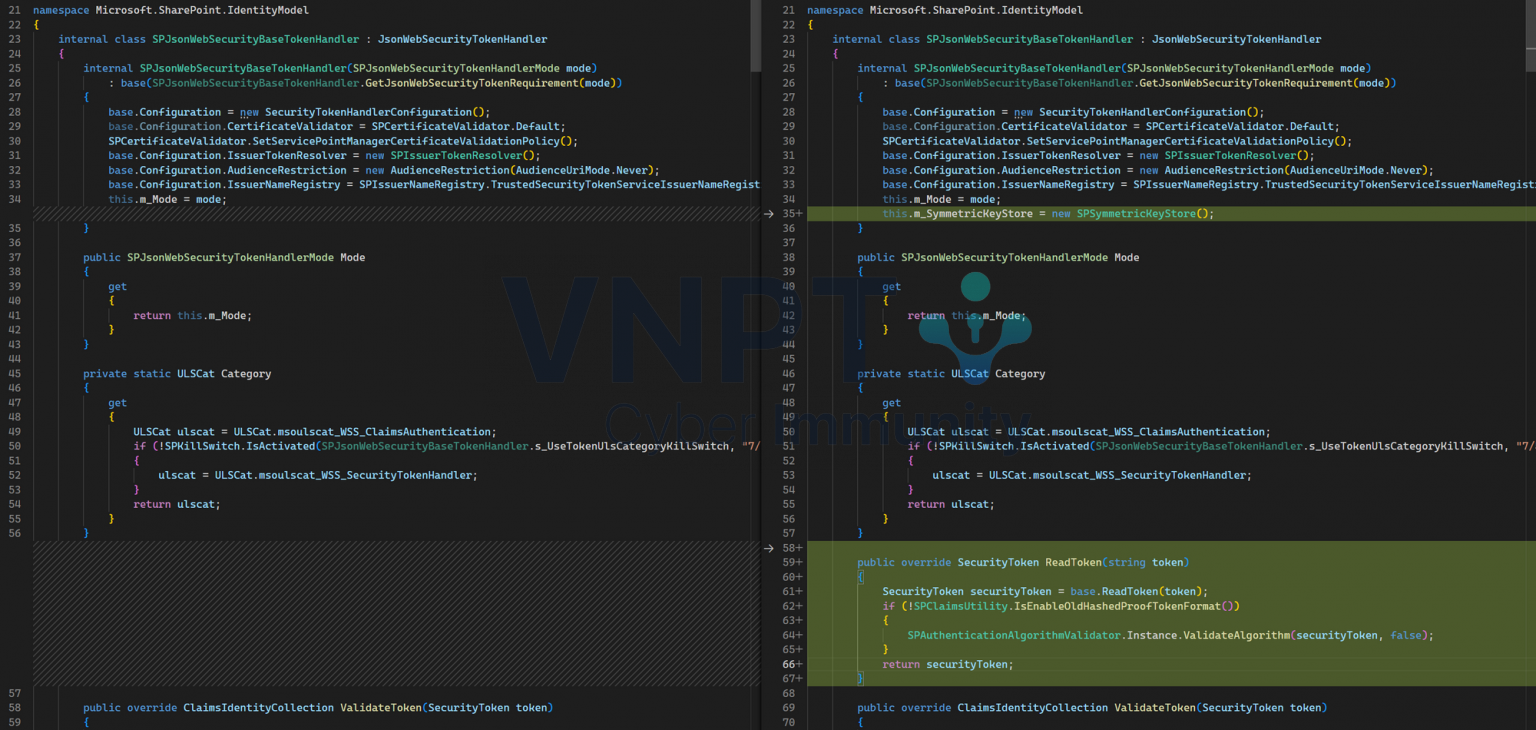1536x730 pixels.
Task: Click ValidateToken method signature in left pane
Action: click(x=318, y=707)
